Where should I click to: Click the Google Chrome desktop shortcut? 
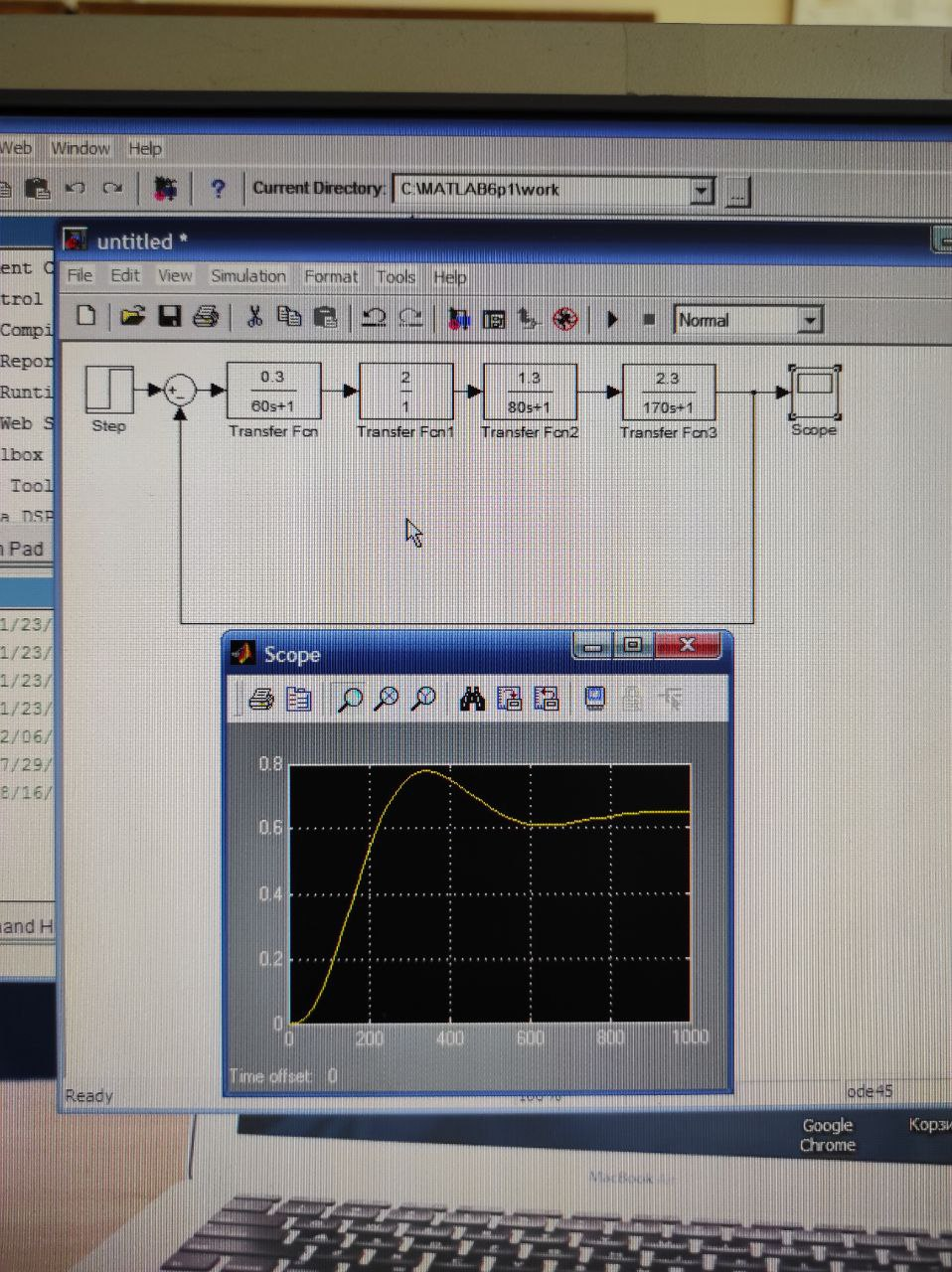point(828,1134)
